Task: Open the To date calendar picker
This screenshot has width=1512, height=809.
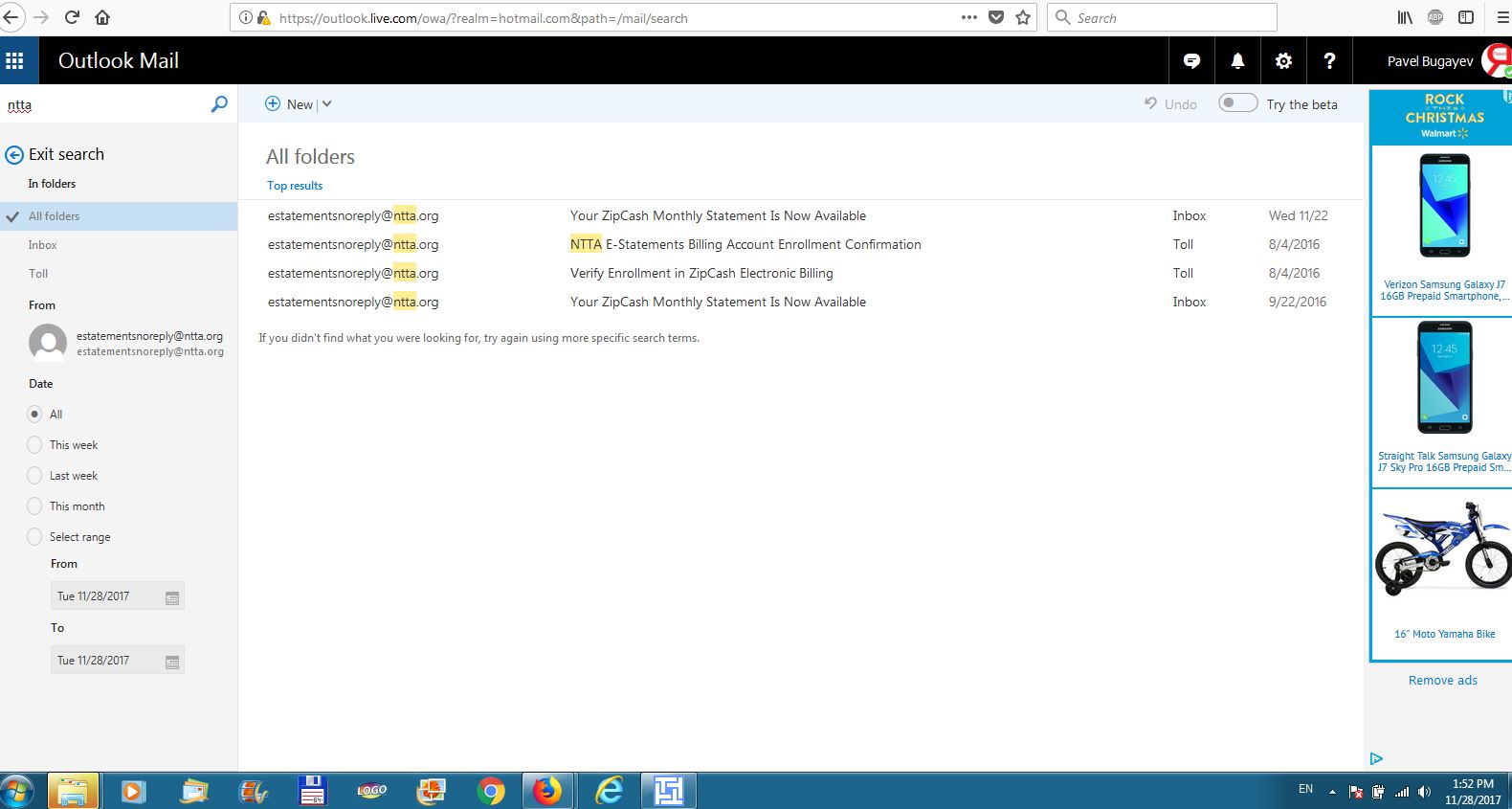Action: tap(172, 662)
